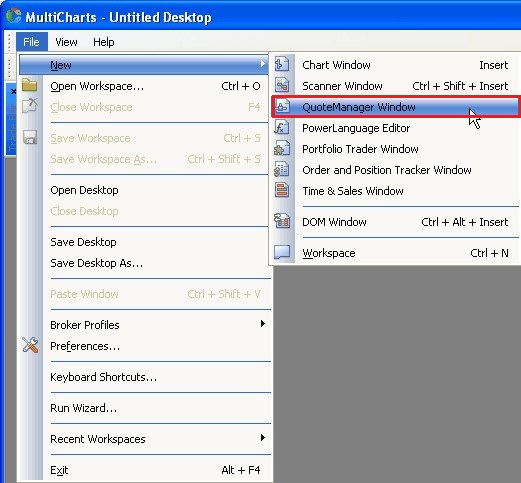Image resolution: width=521 pixels, height=483 pixels.
Task: Click the greyed Close Workspace entry
Action: point(143,107)
